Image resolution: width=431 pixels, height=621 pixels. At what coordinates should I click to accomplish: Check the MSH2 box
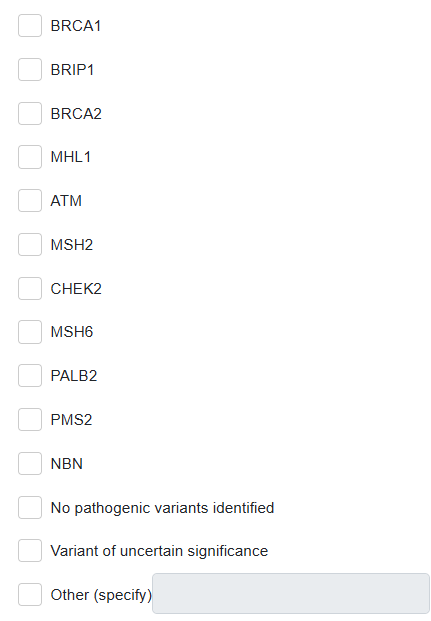click(x=30, y=245)
